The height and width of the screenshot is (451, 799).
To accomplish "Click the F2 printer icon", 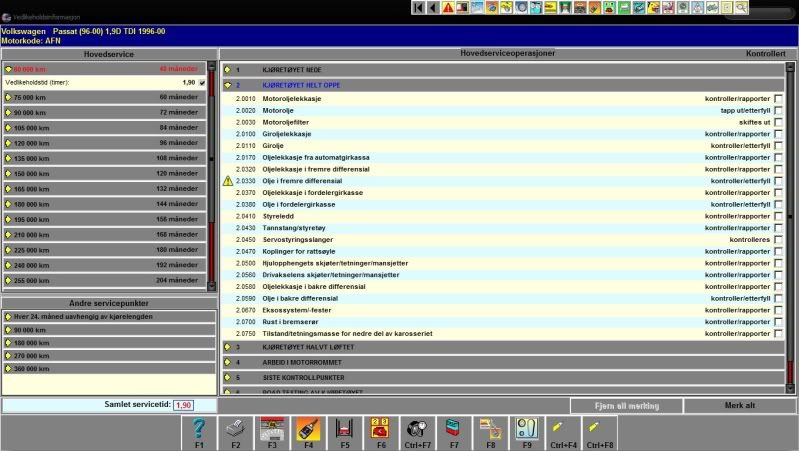I will (234, 429).
